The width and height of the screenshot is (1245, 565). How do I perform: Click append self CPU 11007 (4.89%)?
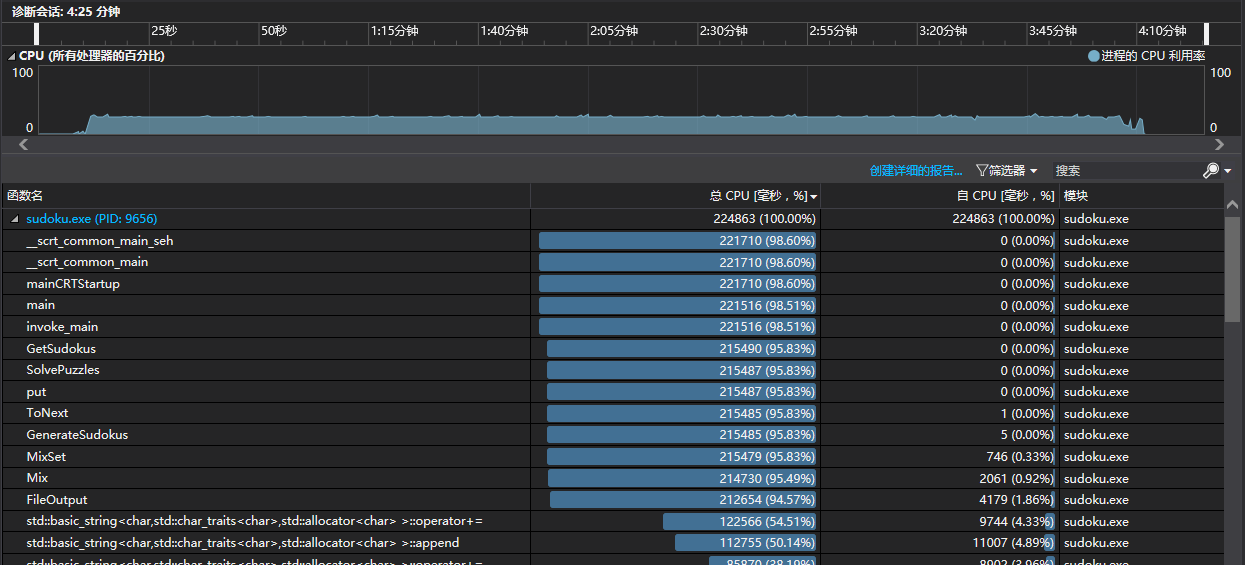1013,543
